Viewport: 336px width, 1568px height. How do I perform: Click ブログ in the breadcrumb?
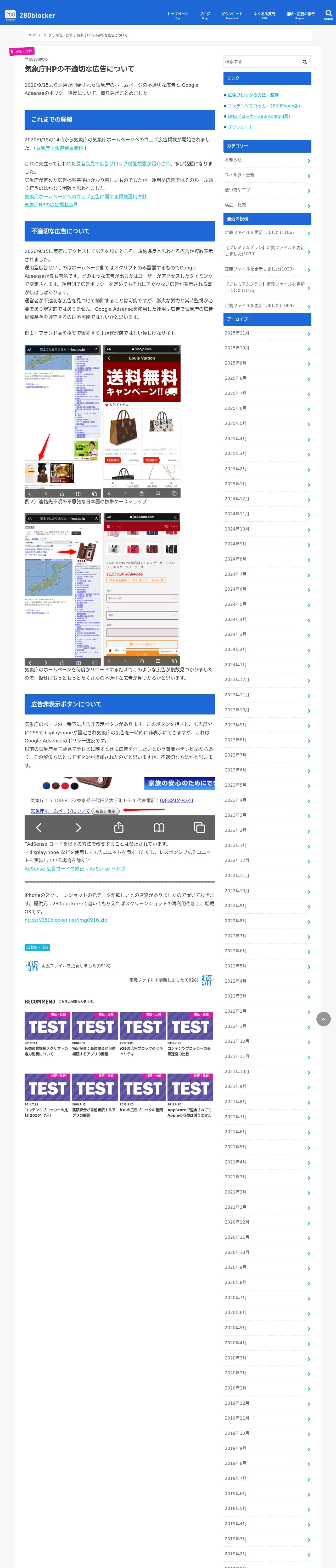pos(47,35)
